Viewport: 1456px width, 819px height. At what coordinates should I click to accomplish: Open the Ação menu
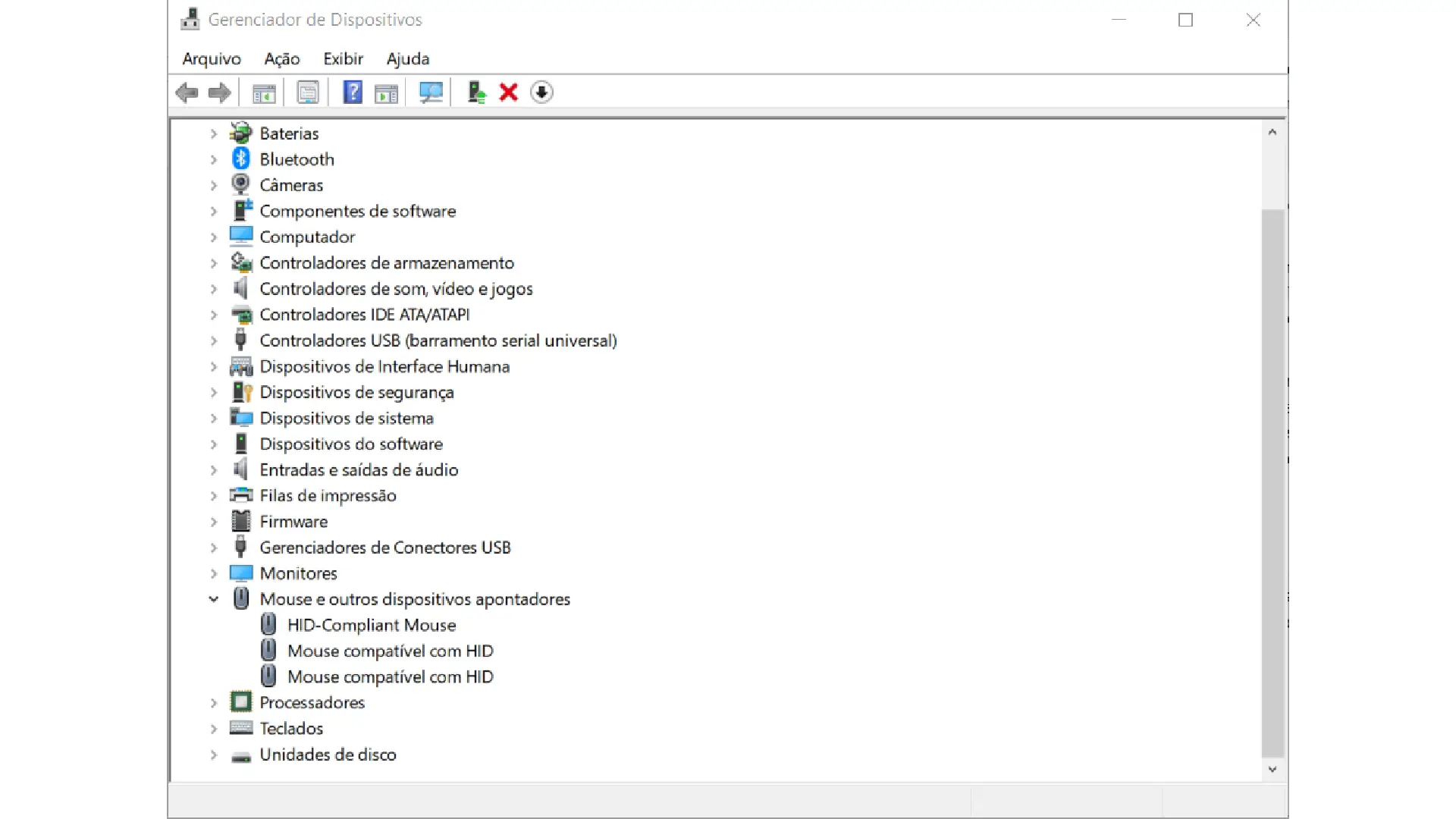282,58
